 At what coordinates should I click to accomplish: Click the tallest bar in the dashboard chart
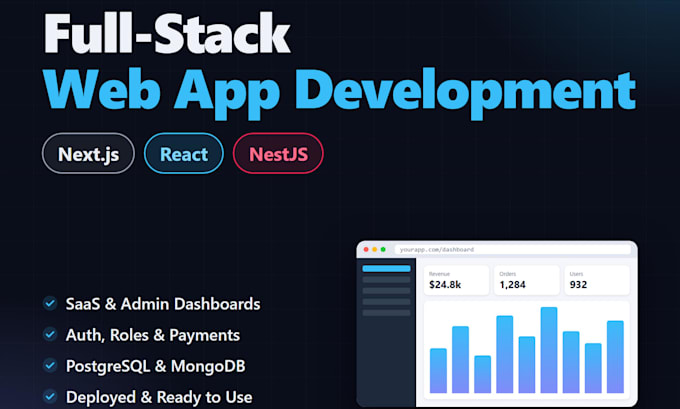tap(549, 350)
